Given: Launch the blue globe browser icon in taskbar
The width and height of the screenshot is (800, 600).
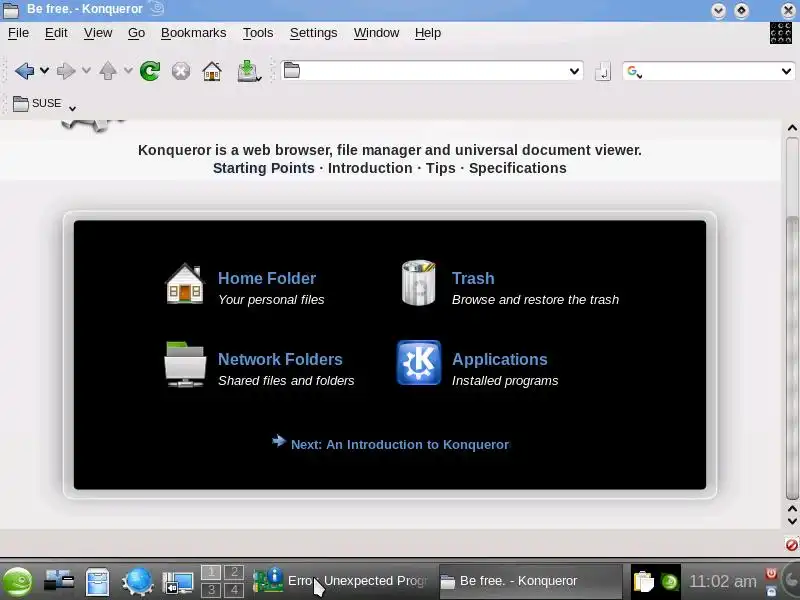Looking at the screenshot, I should 137,582.
